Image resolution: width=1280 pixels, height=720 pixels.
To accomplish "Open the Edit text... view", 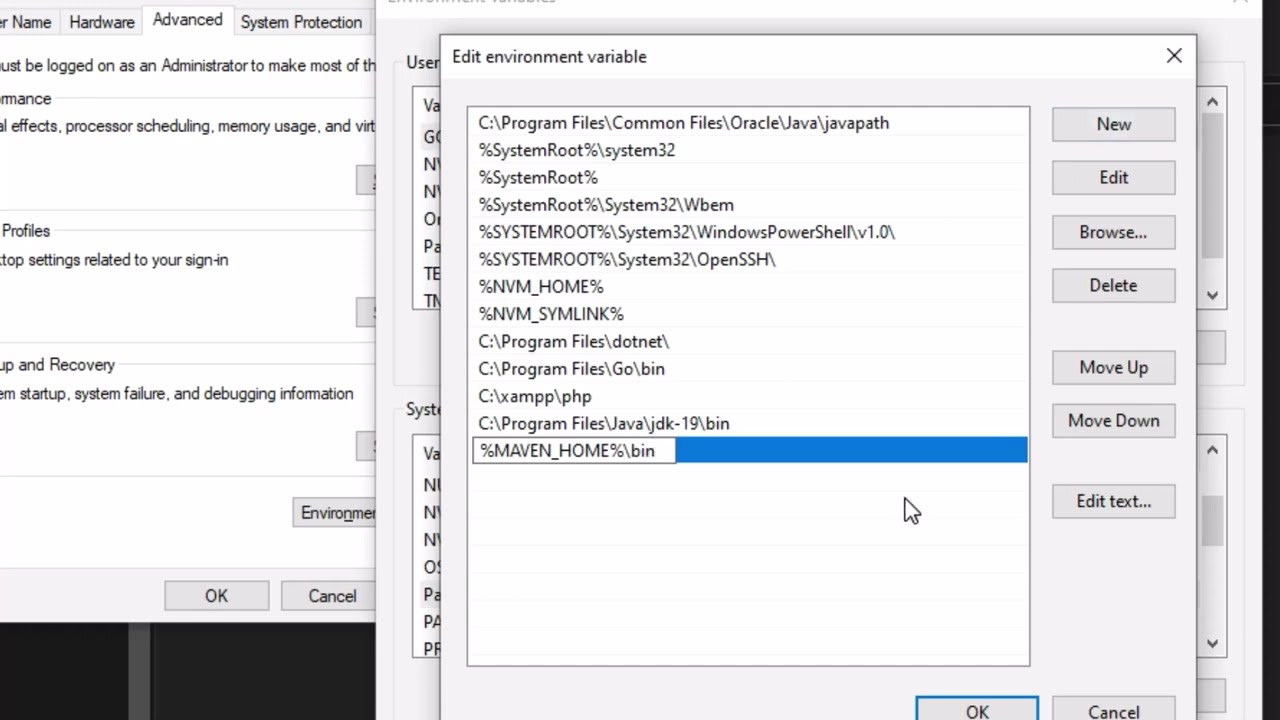I will pyautogui.click(x=1113, y=501).
